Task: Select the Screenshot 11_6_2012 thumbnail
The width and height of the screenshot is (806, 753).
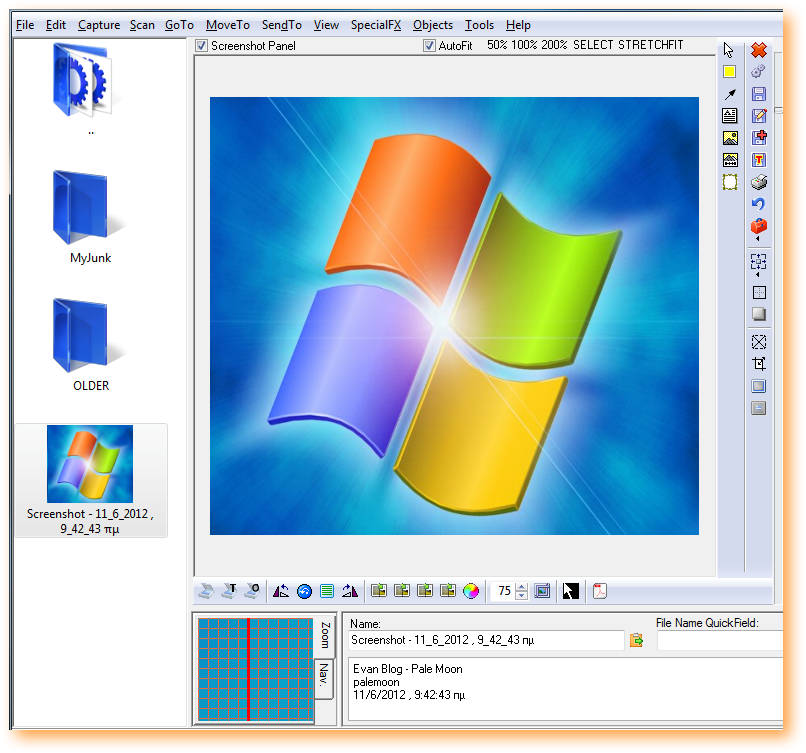Action: (x=91, y=480)
